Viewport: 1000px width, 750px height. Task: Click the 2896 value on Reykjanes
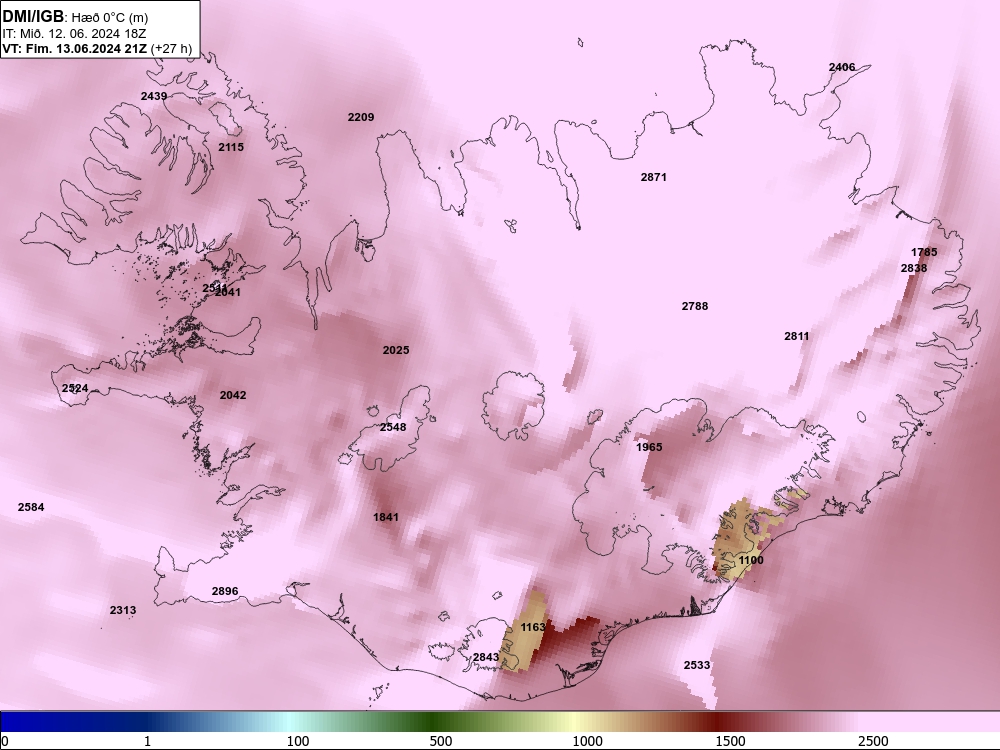[x=225, y=592]
